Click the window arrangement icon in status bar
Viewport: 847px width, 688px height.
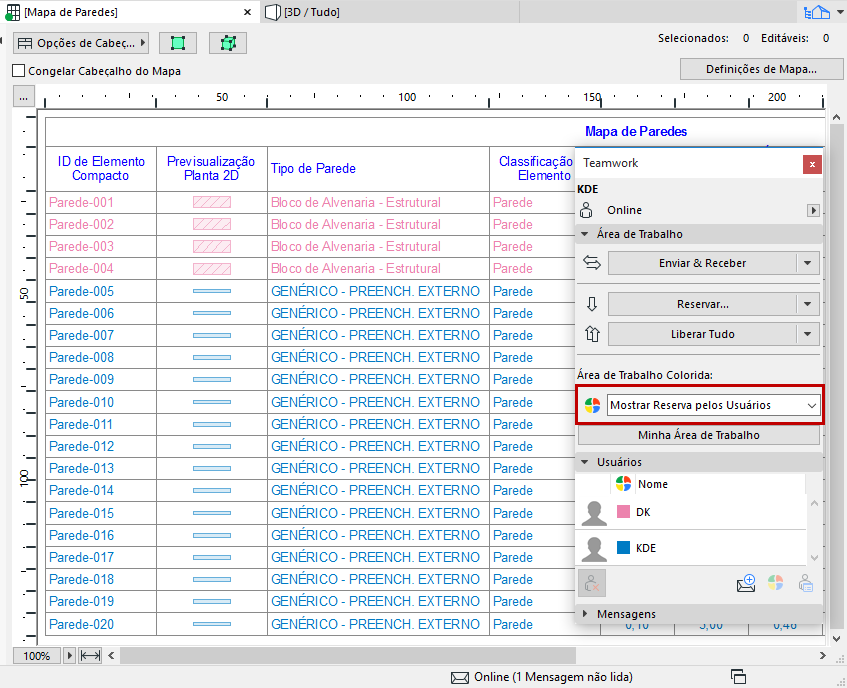pyautogui.click(x=739, y=677)
